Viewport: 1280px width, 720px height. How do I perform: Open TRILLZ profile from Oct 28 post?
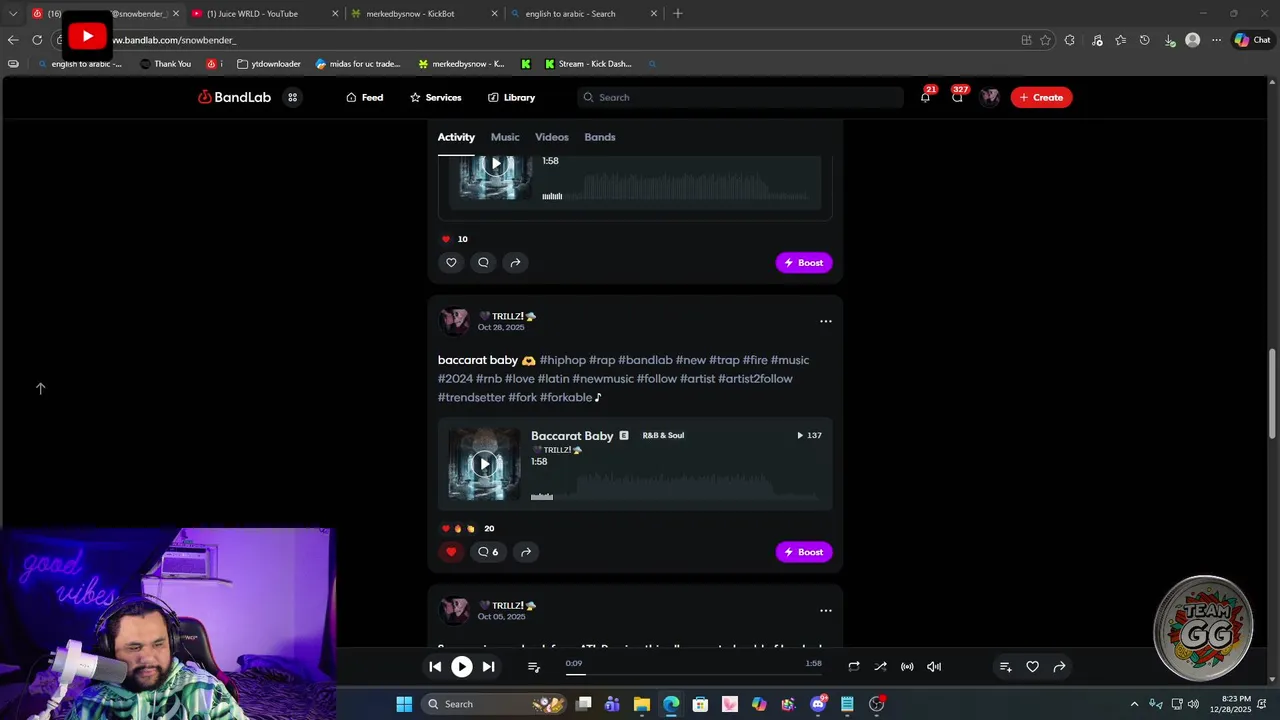point(507,316)
